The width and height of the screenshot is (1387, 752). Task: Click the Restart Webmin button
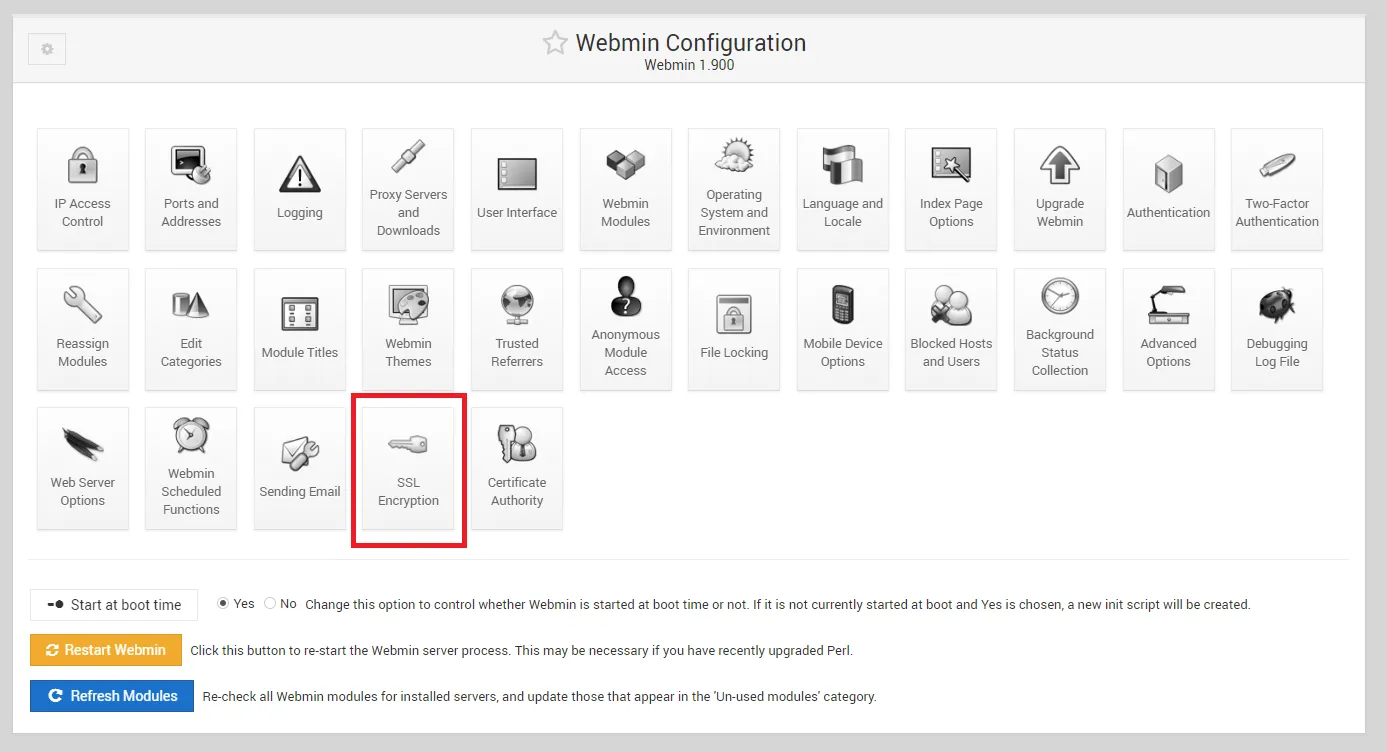pyautogui.click(x=106, y=650)
